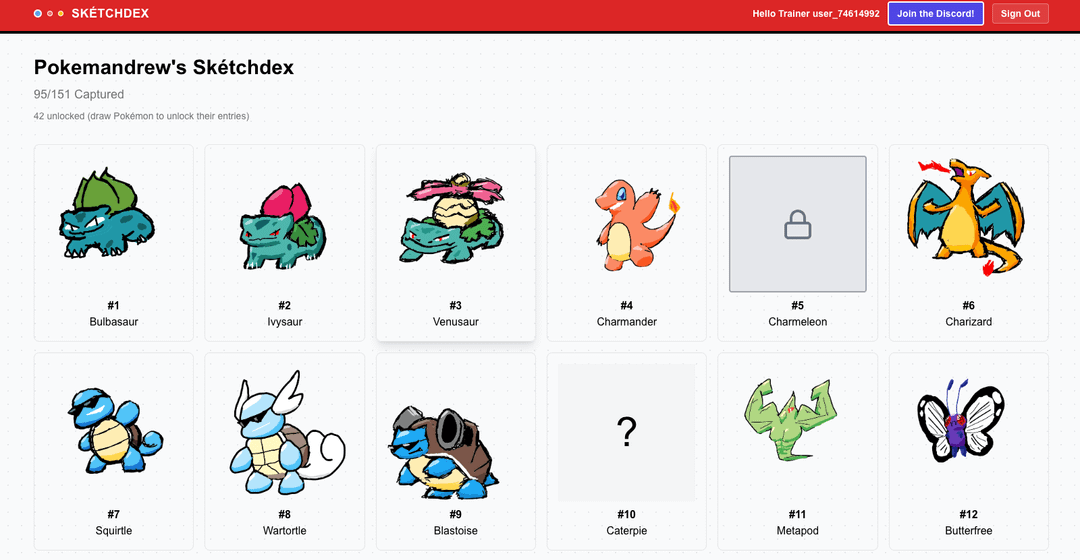
Task: View the Charizard drawing
Action: [968, 220]
